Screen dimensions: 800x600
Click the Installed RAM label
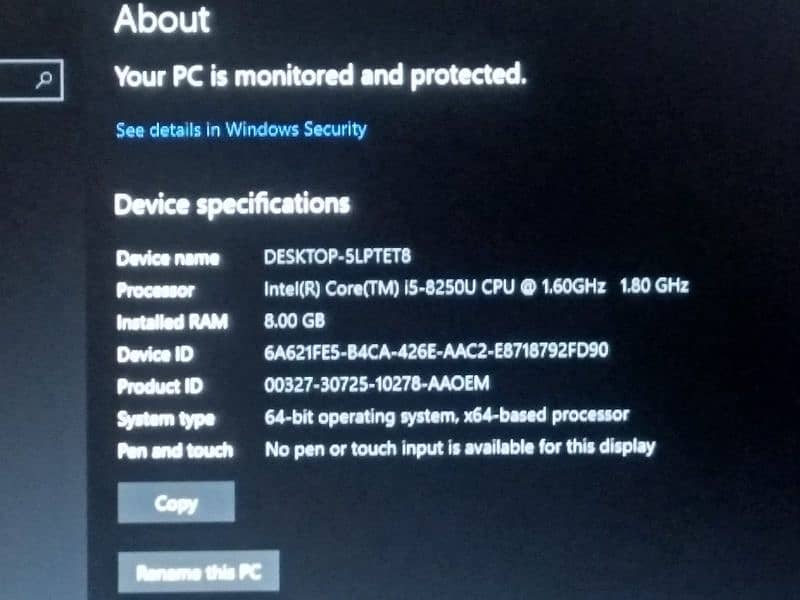click(x=172, y=322)
